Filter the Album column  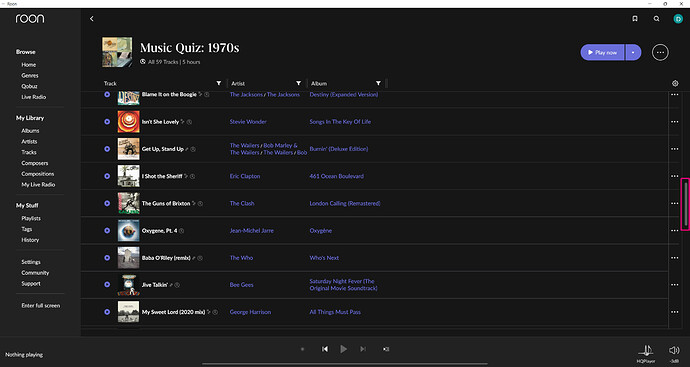point(378,83)
